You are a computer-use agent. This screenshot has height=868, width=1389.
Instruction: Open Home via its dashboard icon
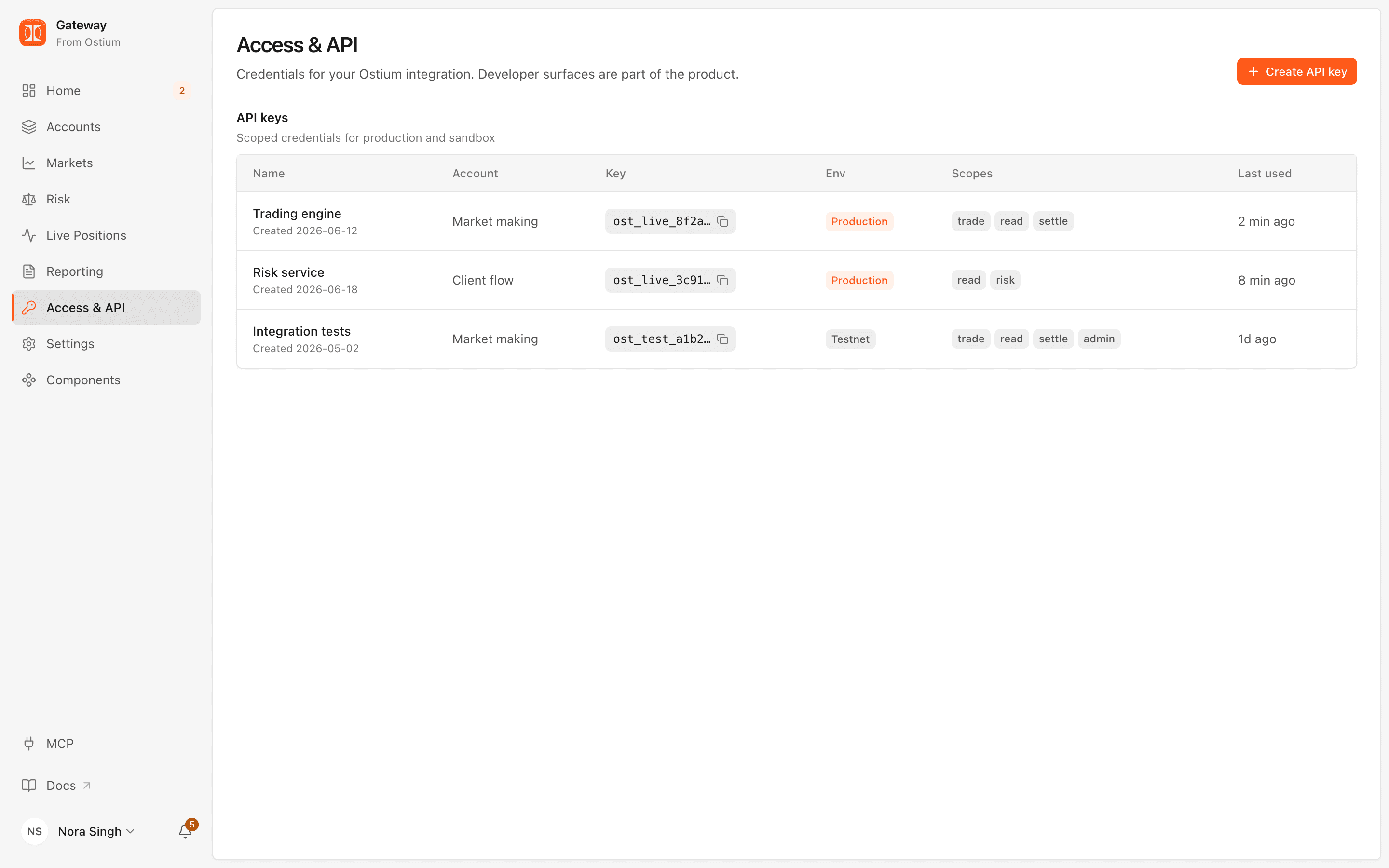tap(29, 91)
